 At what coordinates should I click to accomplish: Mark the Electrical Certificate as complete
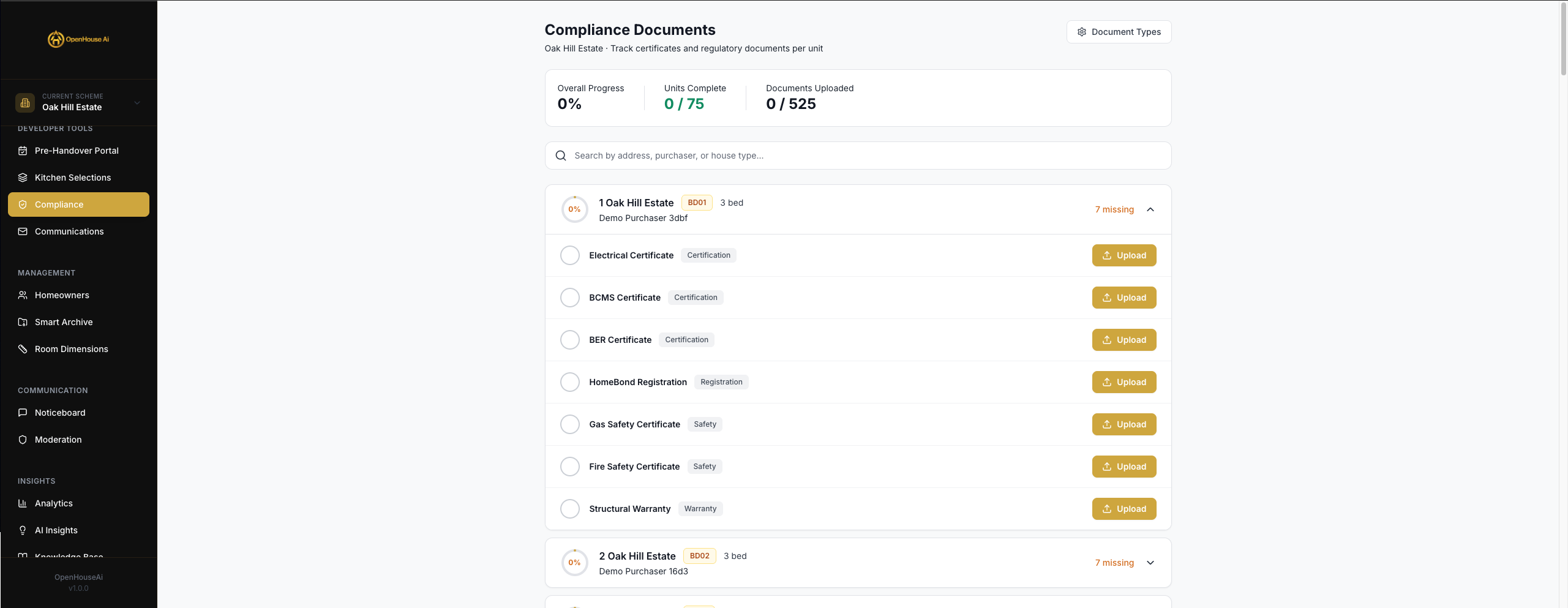point(569,255)
